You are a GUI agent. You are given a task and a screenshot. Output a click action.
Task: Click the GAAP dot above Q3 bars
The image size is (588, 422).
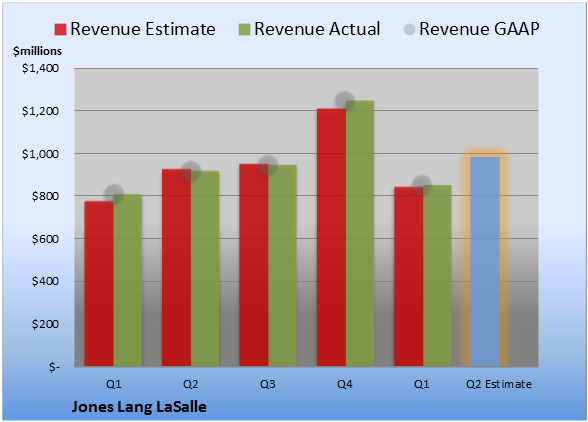point(268,165)
